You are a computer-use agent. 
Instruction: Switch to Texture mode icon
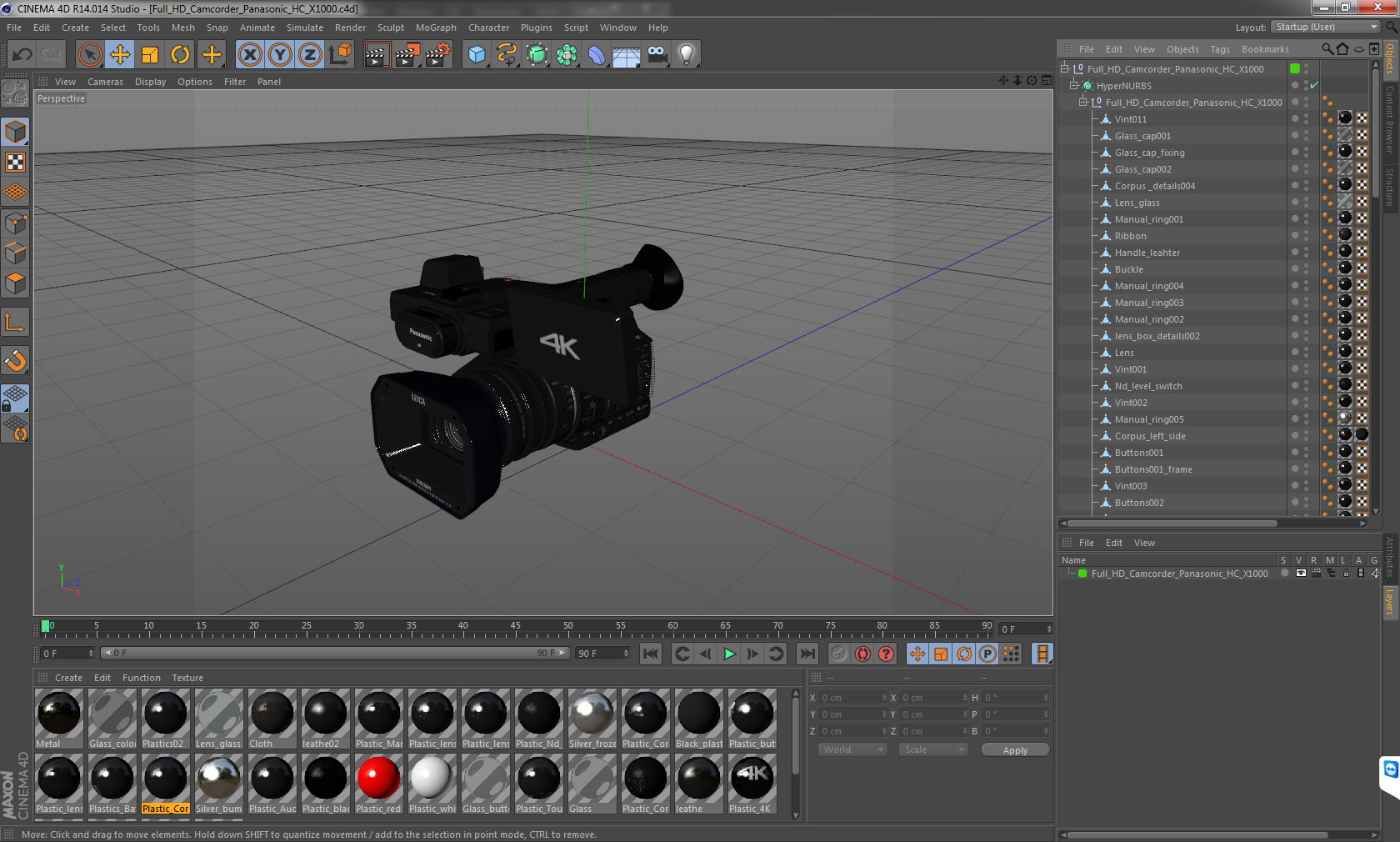(x=15, y=163)
